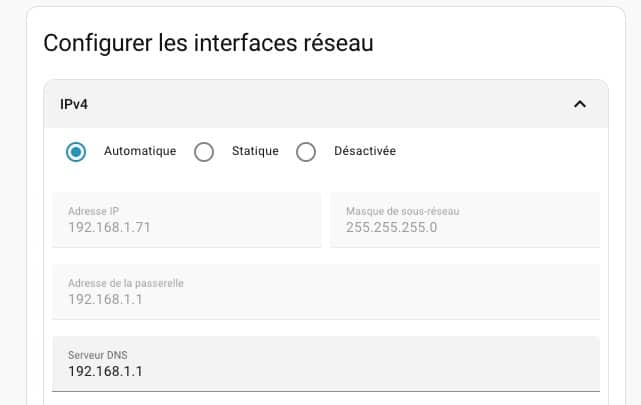Click the Configurer les interfaces réseau heading
Screen dimensions: 641x405
(208, 43)
